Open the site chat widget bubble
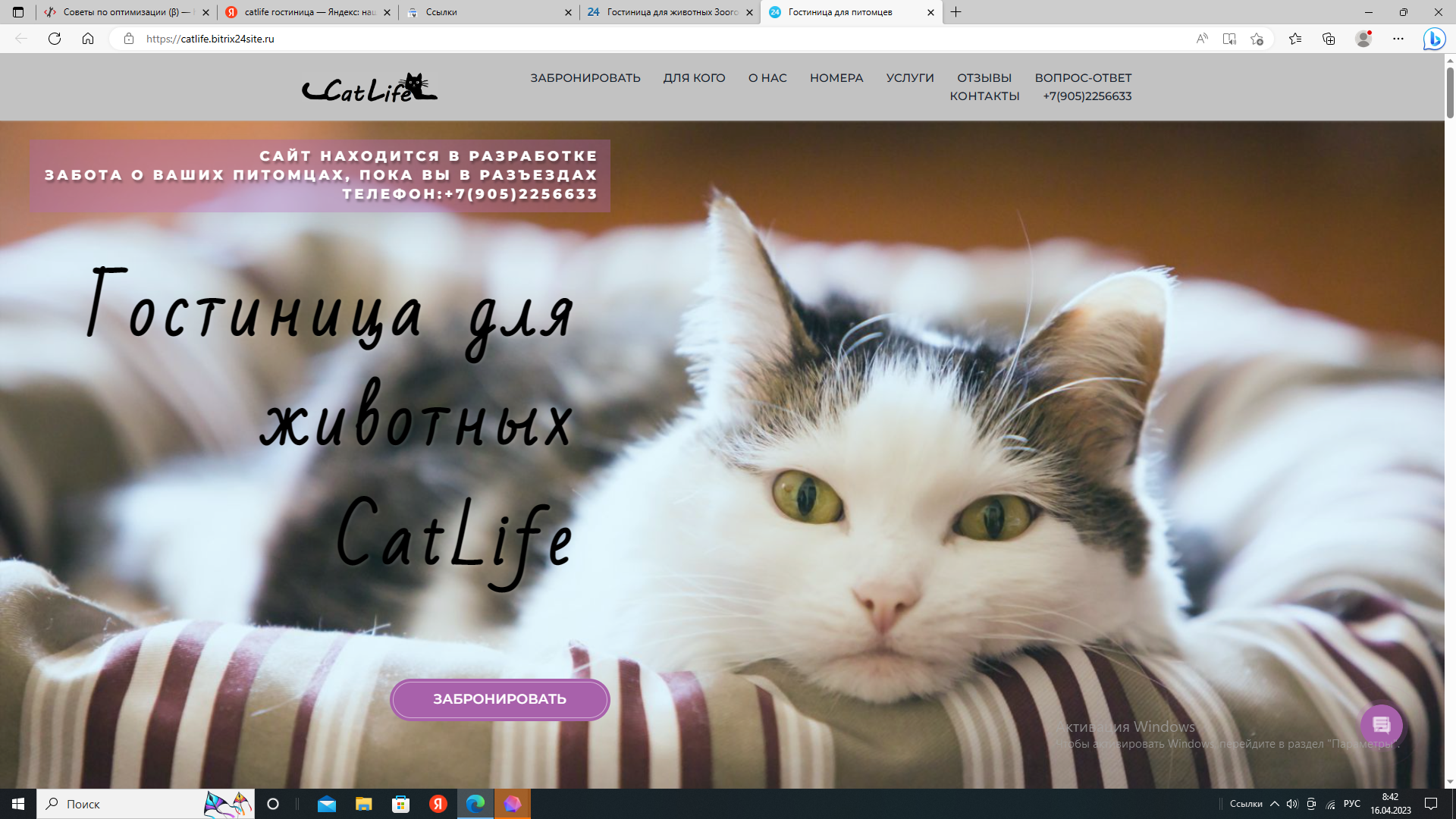This screenshot has height=819, width=1456. coord(1381,725)
